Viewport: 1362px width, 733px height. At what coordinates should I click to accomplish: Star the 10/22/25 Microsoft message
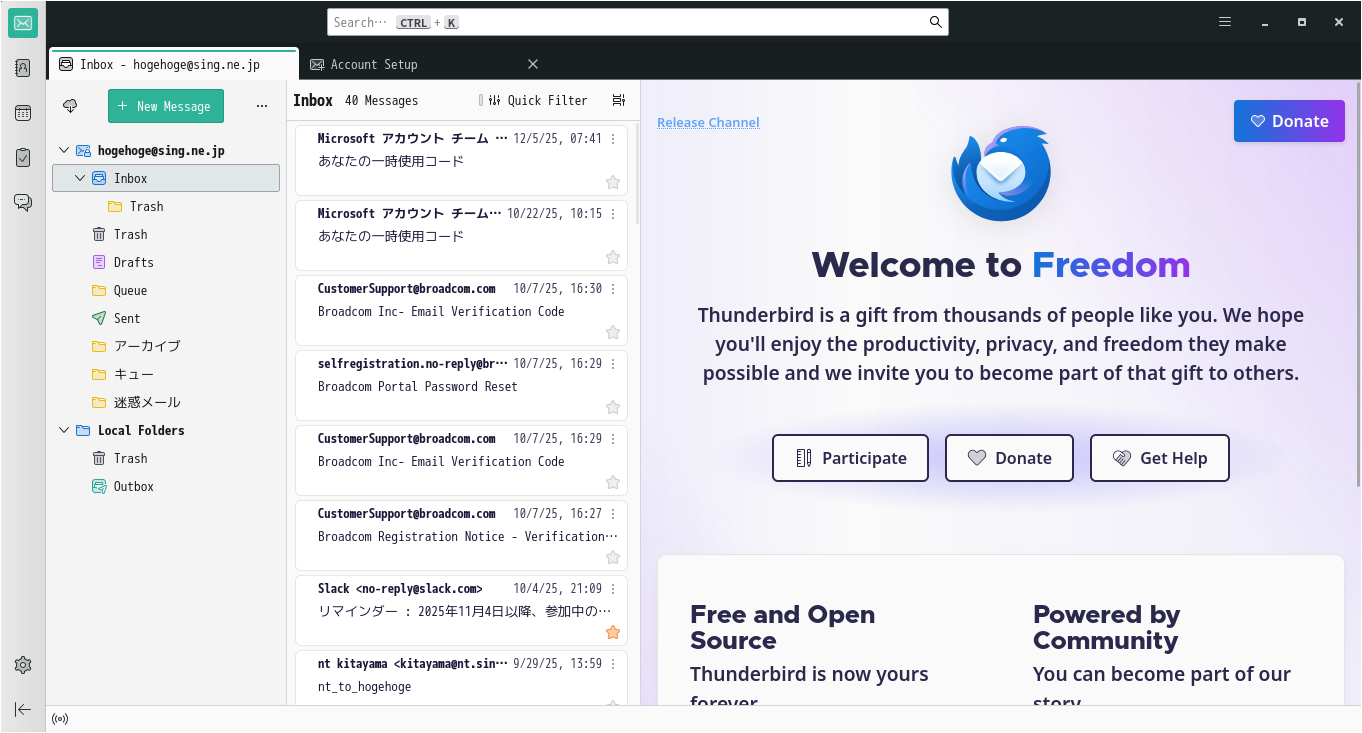(x=613, y=257)
